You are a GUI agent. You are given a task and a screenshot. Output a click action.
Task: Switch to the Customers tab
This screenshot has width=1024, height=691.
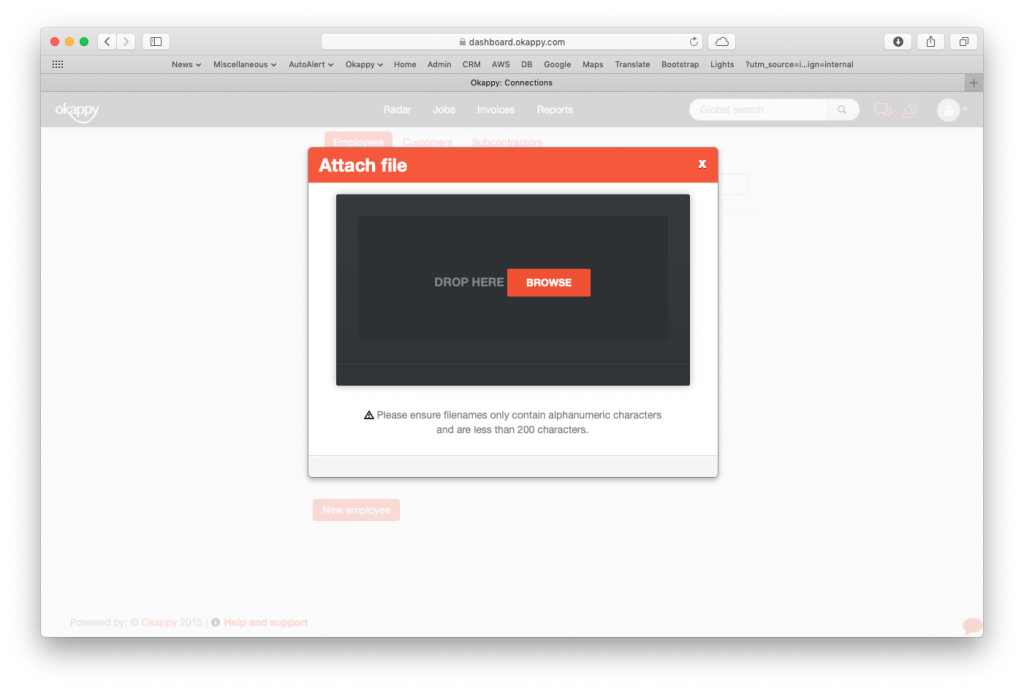pos(427,142)
